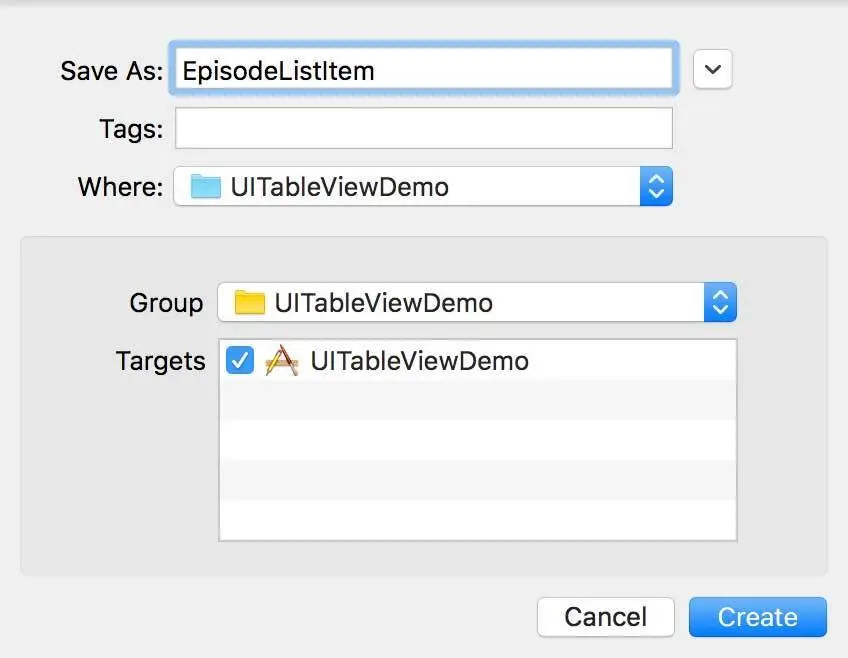Screen dimensions: 848x658
Task: Click the Create button
Action: 757,617
